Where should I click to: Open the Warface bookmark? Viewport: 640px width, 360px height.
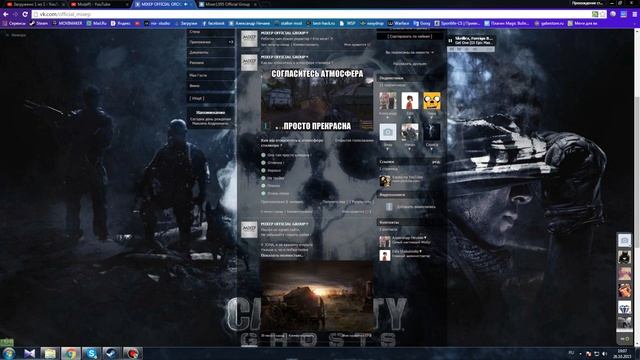399,23
